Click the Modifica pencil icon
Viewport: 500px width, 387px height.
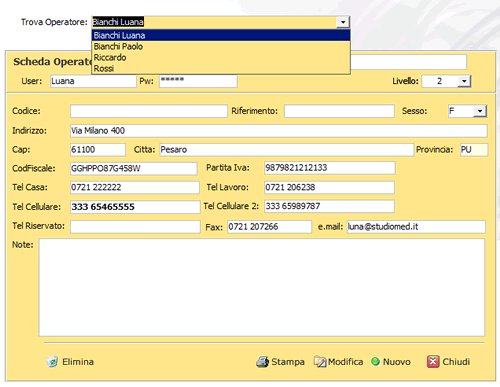tap(320, 362)
